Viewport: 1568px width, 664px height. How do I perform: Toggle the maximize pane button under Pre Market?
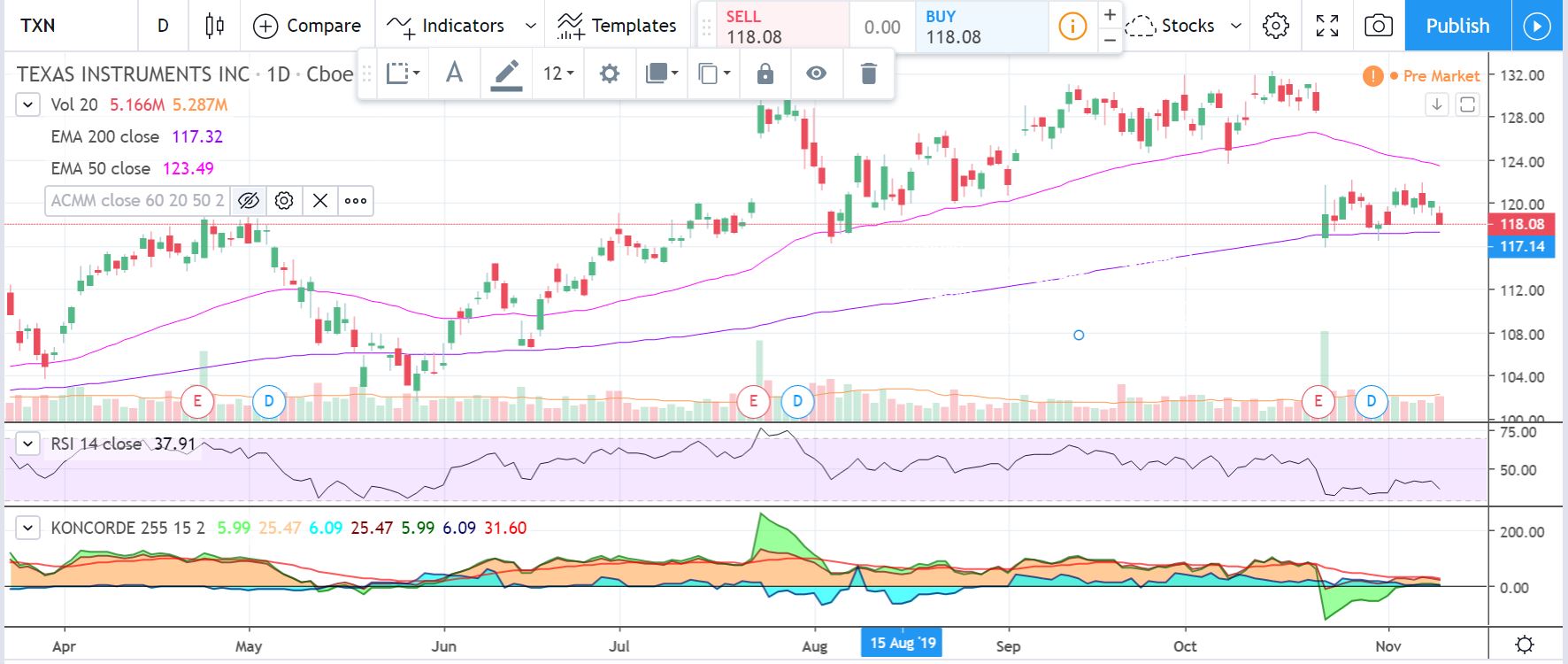(x=1467, y=104)
